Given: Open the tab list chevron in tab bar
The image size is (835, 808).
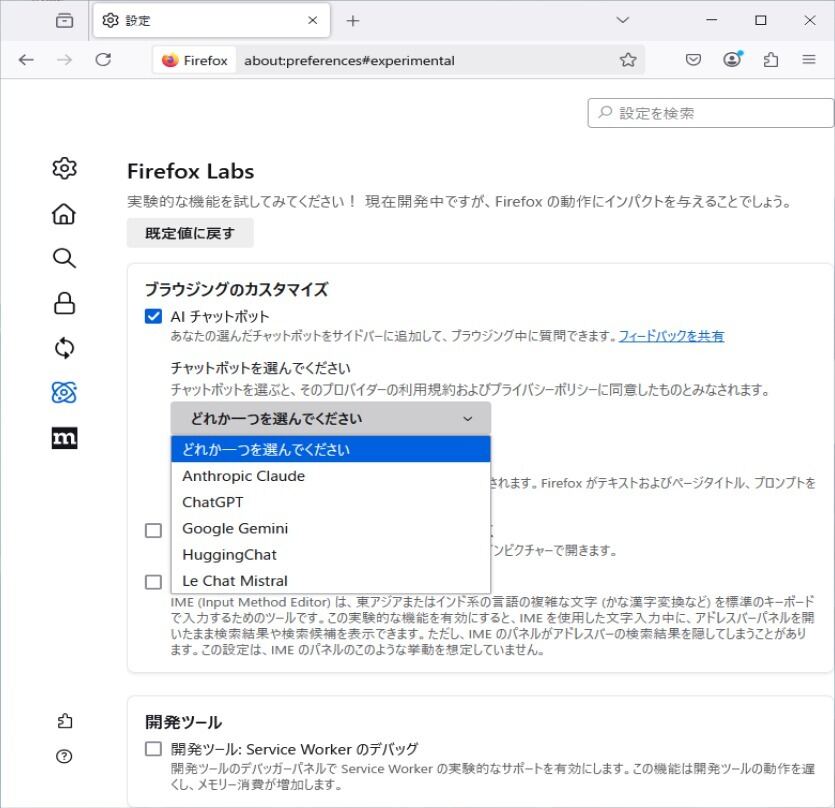Looking at the screenshot, I should click(x=622, y=20).
